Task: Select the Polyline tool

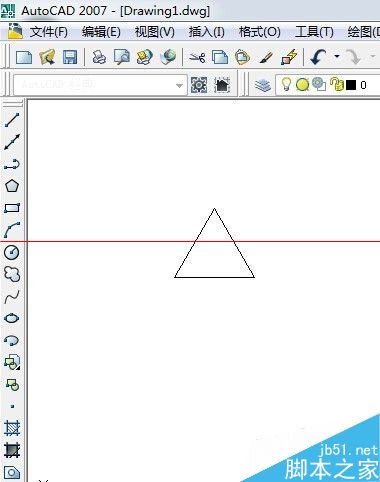Action: point(12,164)
